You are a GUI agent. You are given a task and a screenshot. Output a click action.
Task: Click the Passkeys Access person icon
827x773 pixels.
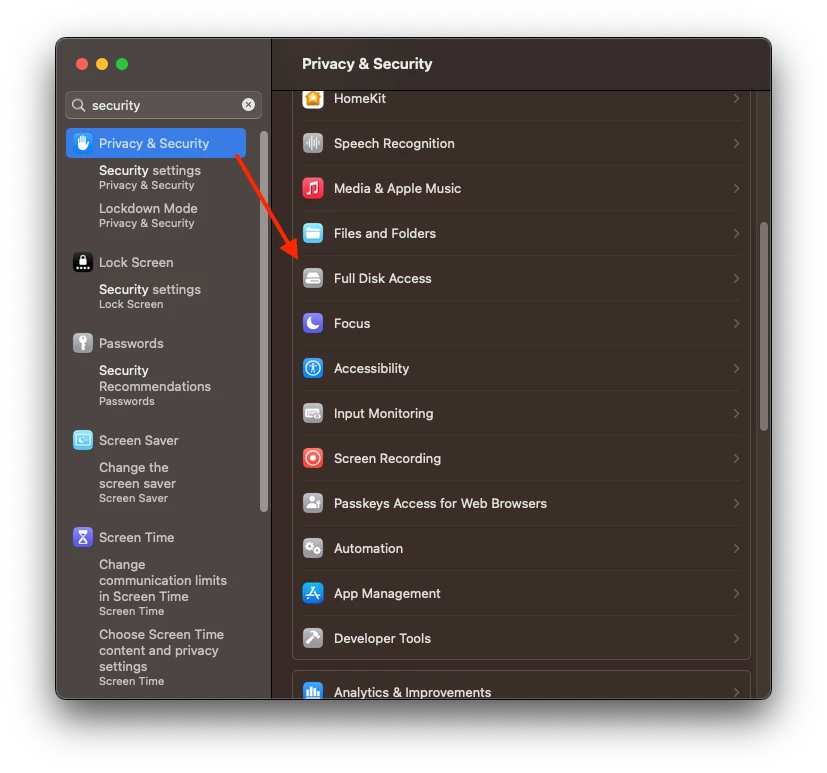tap(313, 503)
